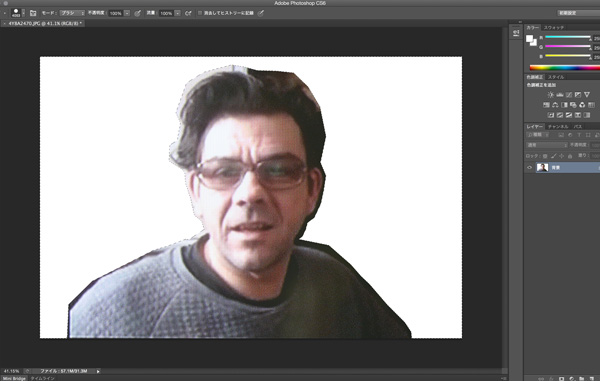Toggle the brush panel icon
This screenshot has width=600, height=381.
tap(33, 13)
